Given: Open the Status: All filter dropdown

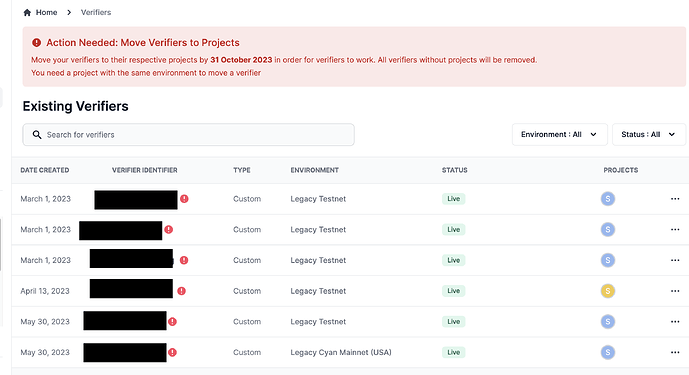Looking at the screenshot, I should coord(649,135).
